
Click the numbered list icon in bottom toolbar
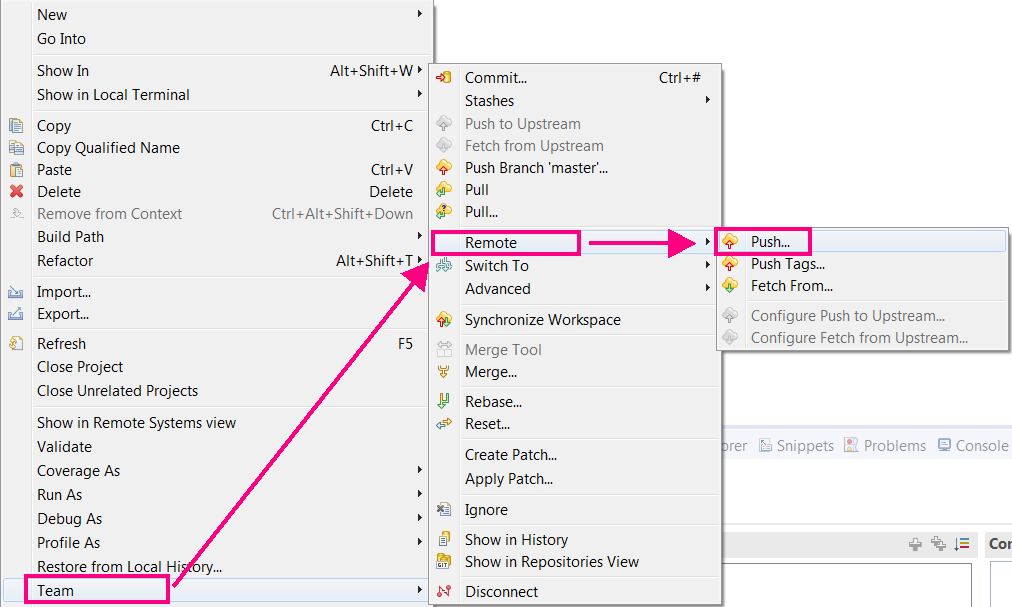point(962,544)
